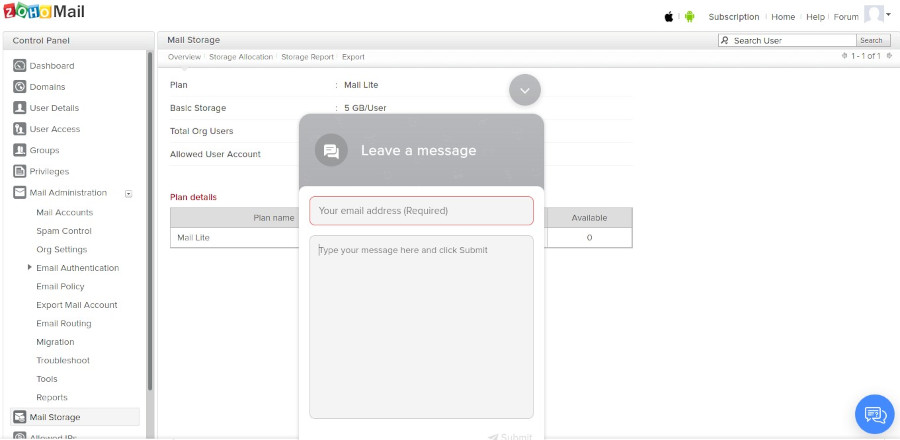Click the Mail Administration envelope icon
The height and width of the screenshot is (440, 900).
(x=20, y=193)
